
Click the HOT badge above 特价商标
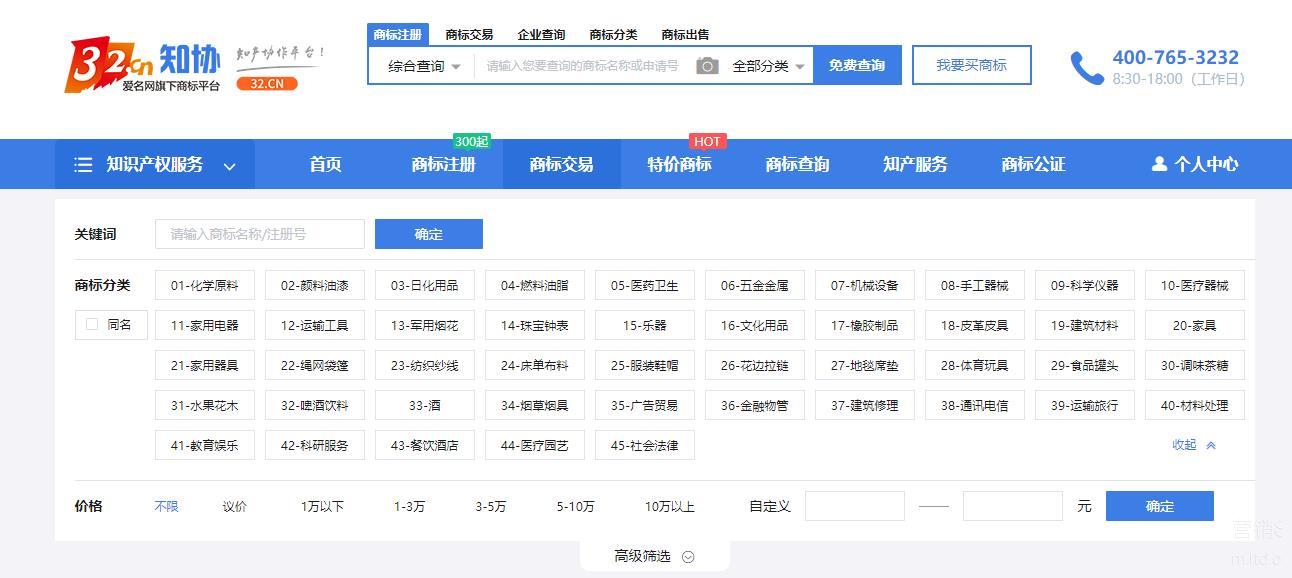(x=707, y=141)
